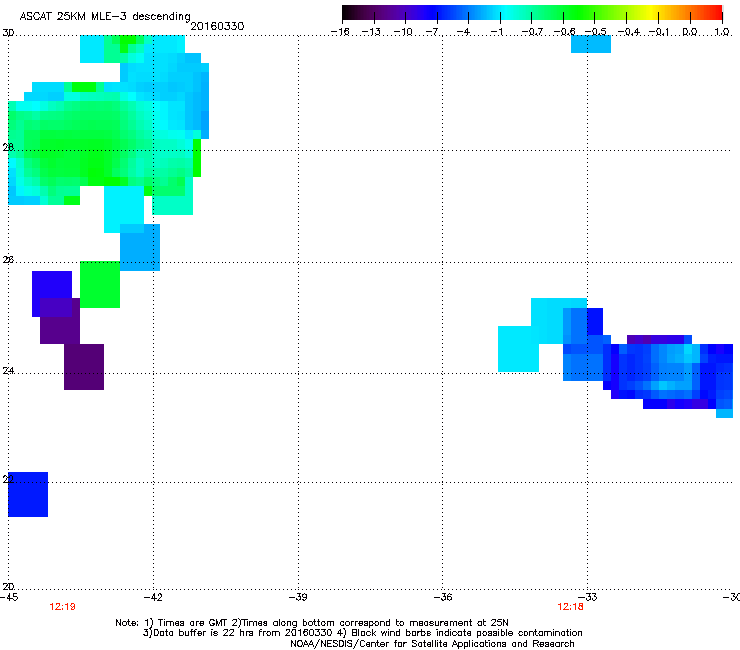Click the colorbar label "-0.4"
This screenshot has height=650, width=740.
[x=628, y=32]
